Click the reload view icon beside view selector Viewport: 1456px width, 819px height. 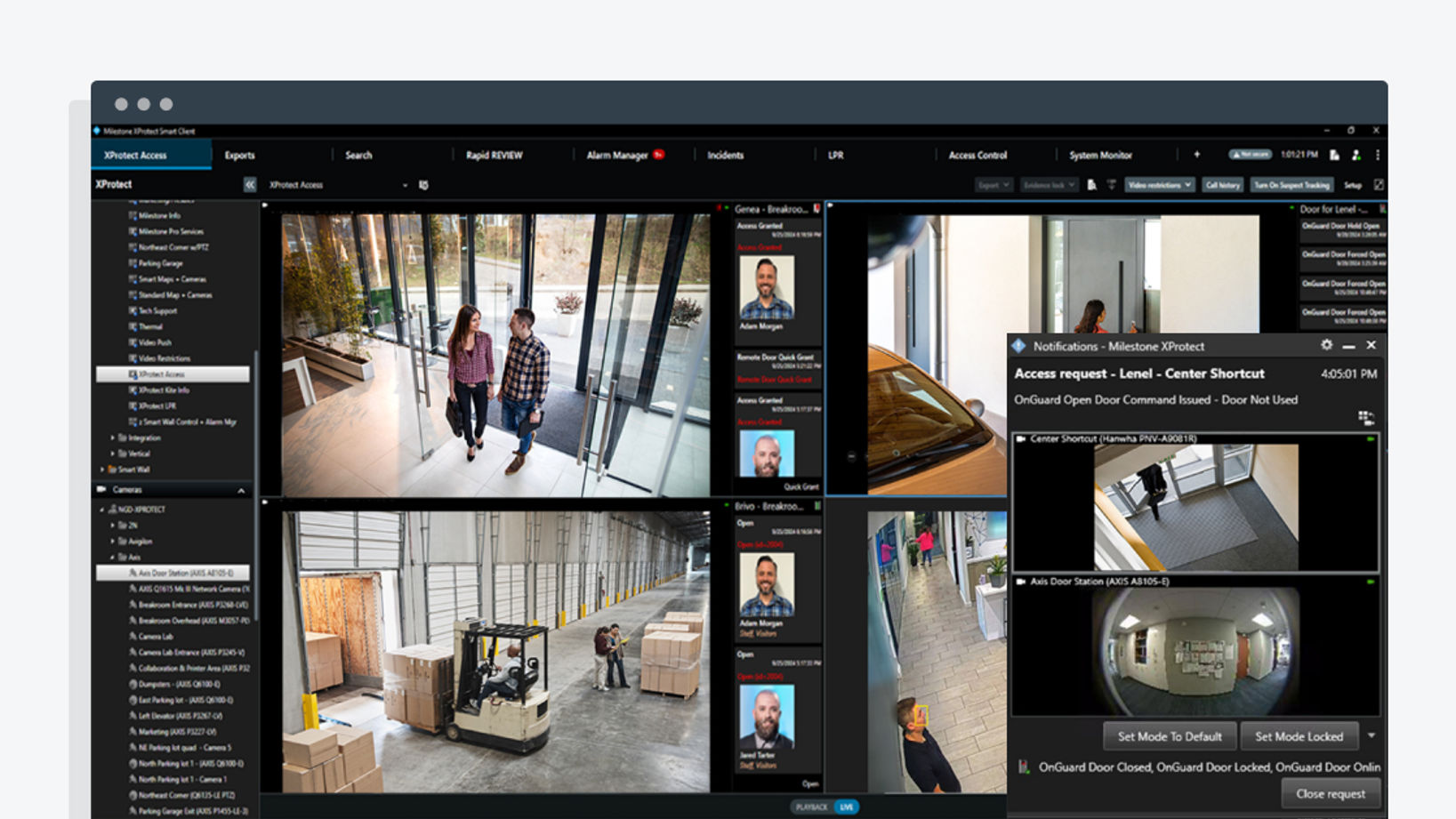click(x=423, y=185)
